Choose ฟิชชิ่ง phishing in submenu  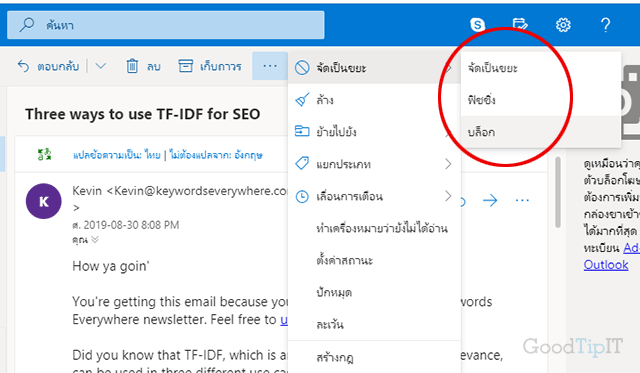(541, 100)
